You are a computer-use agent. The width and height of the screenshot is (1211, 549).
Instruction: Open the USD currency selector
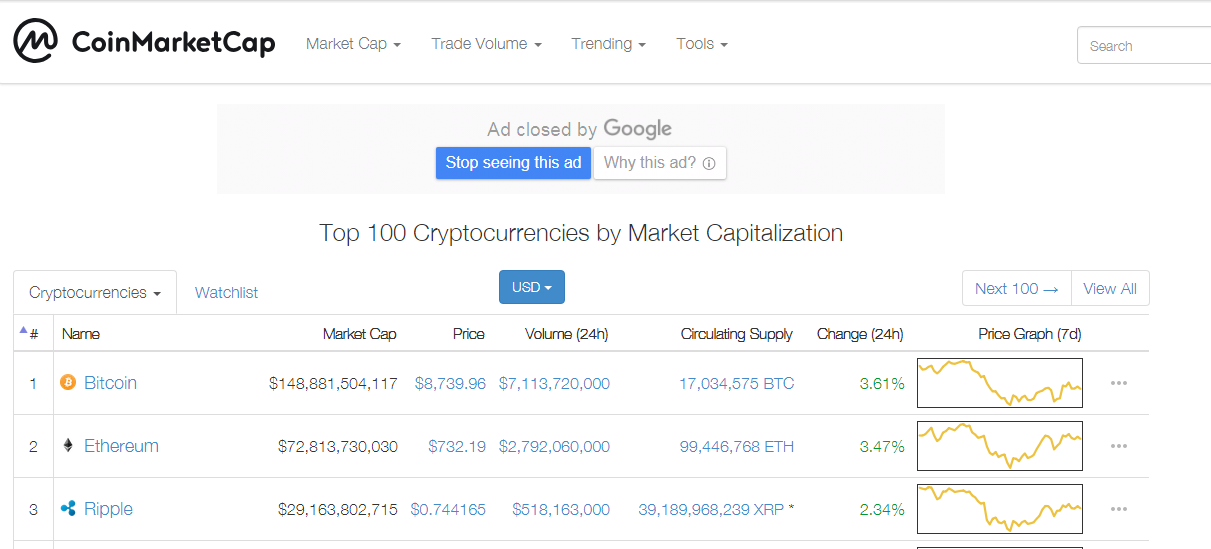point(531,288)
